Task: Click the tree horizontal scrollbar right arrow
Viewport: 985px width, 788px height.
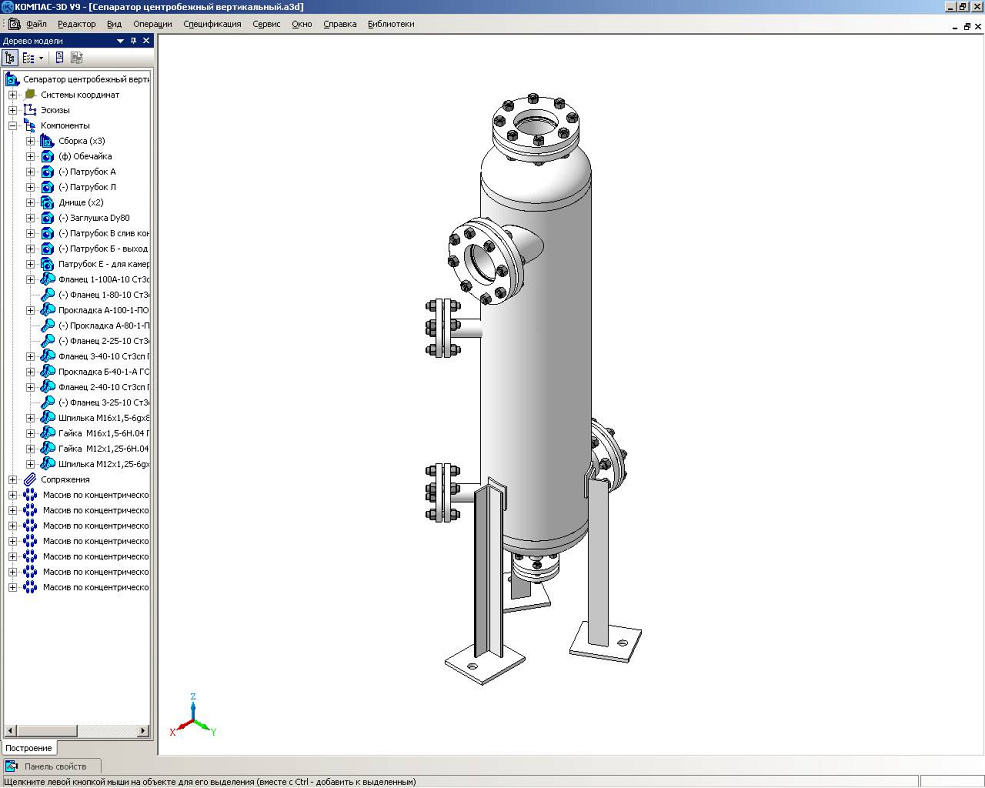Action: (143, 731)
